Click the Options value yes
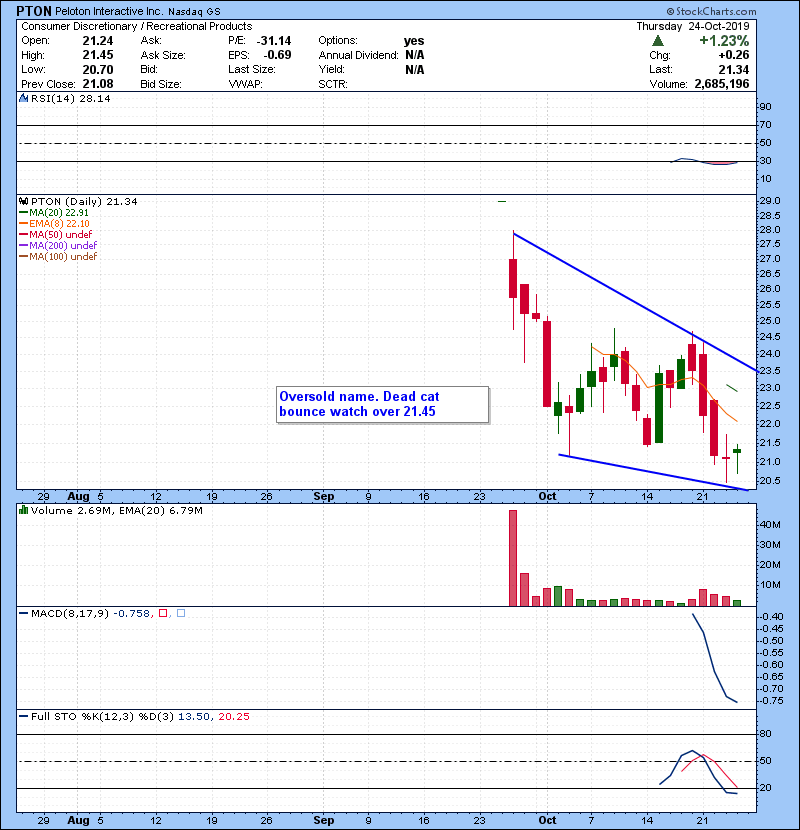800x830 pixels. (x=414, y=41)
